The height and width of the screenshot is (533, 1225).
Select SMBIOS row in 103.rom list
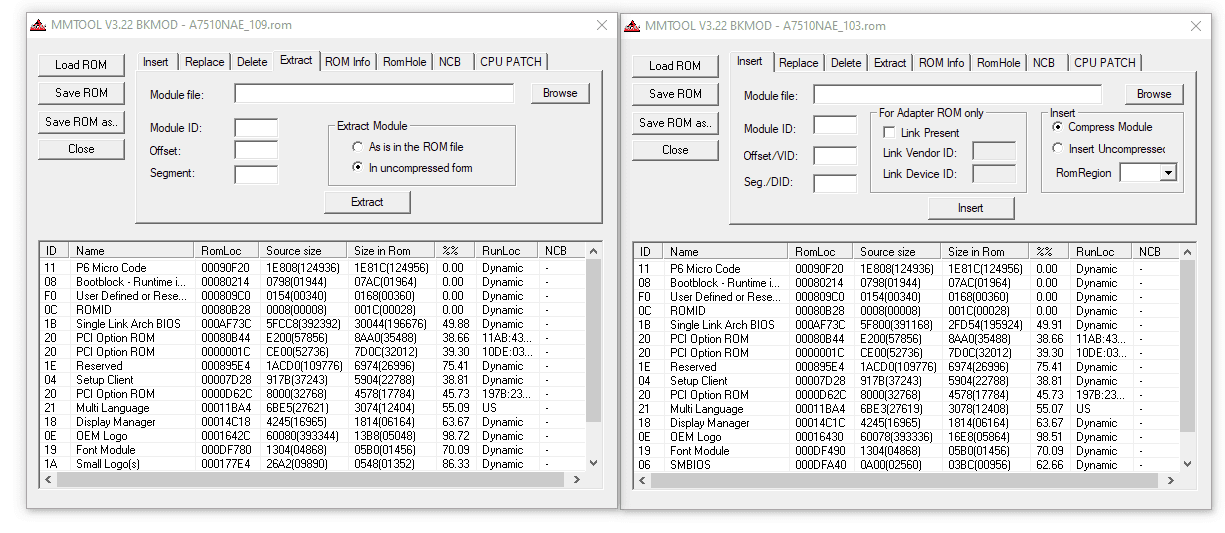907,465
